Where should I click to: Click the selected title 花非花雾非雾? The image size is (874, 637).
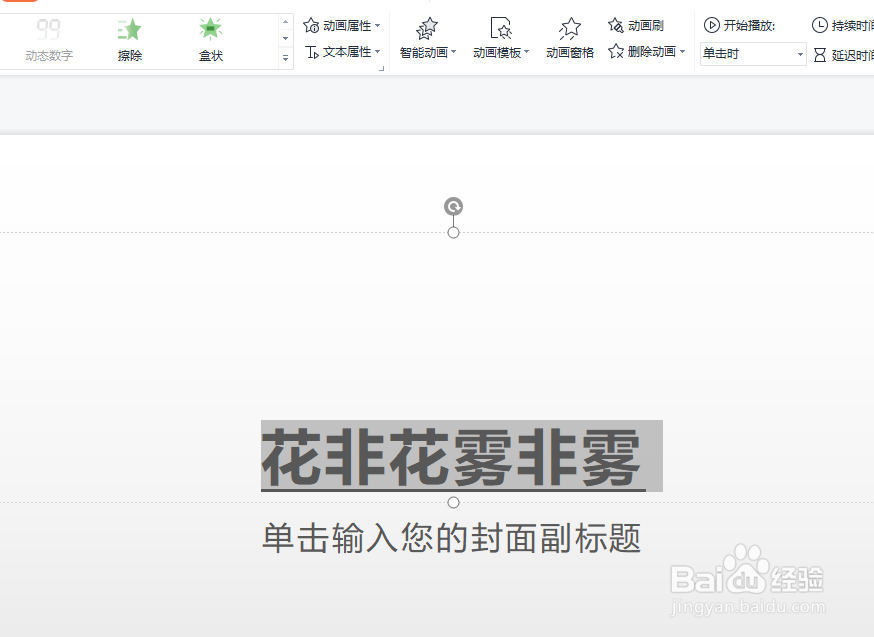451,457
